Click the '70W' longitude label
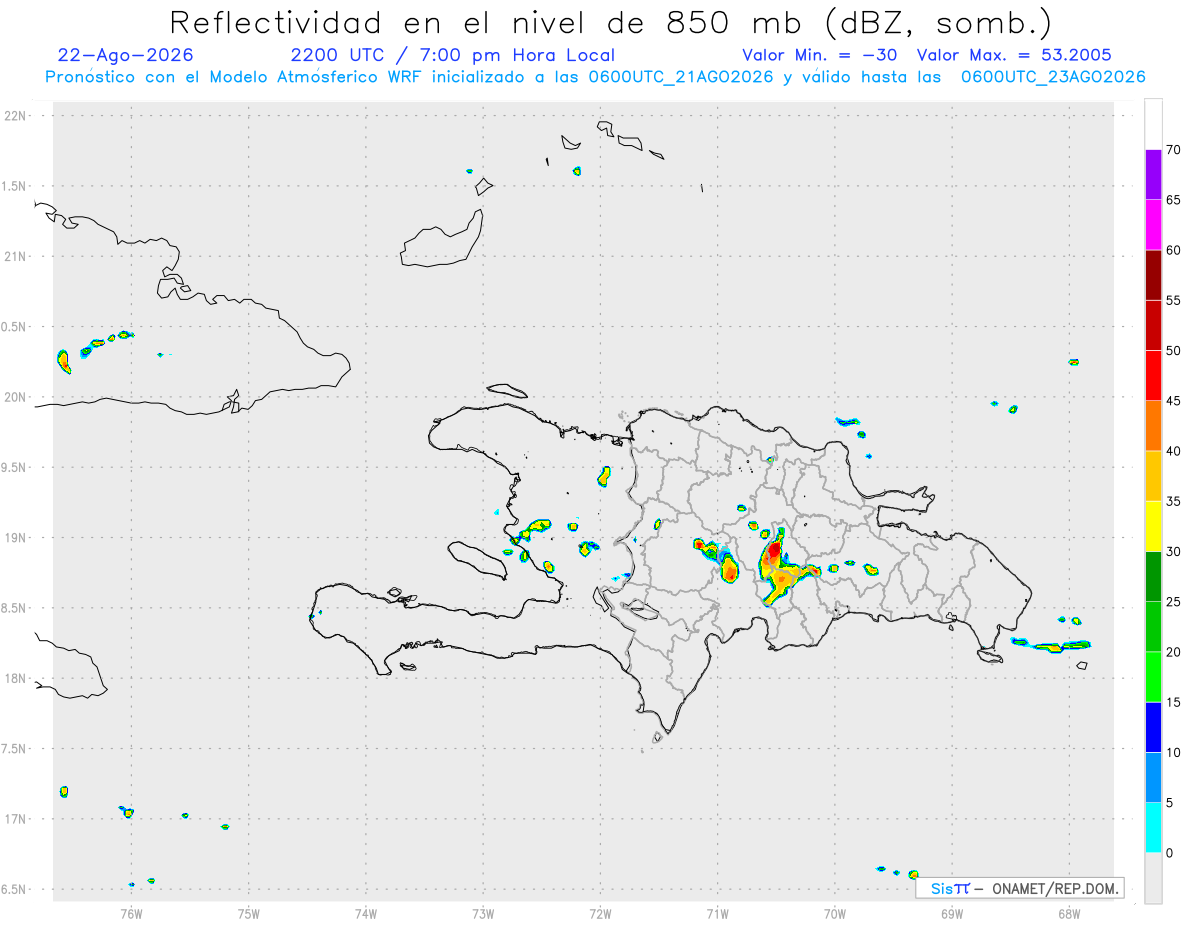The height and width of the screenshot is (927, 1200). pos(835,914)
